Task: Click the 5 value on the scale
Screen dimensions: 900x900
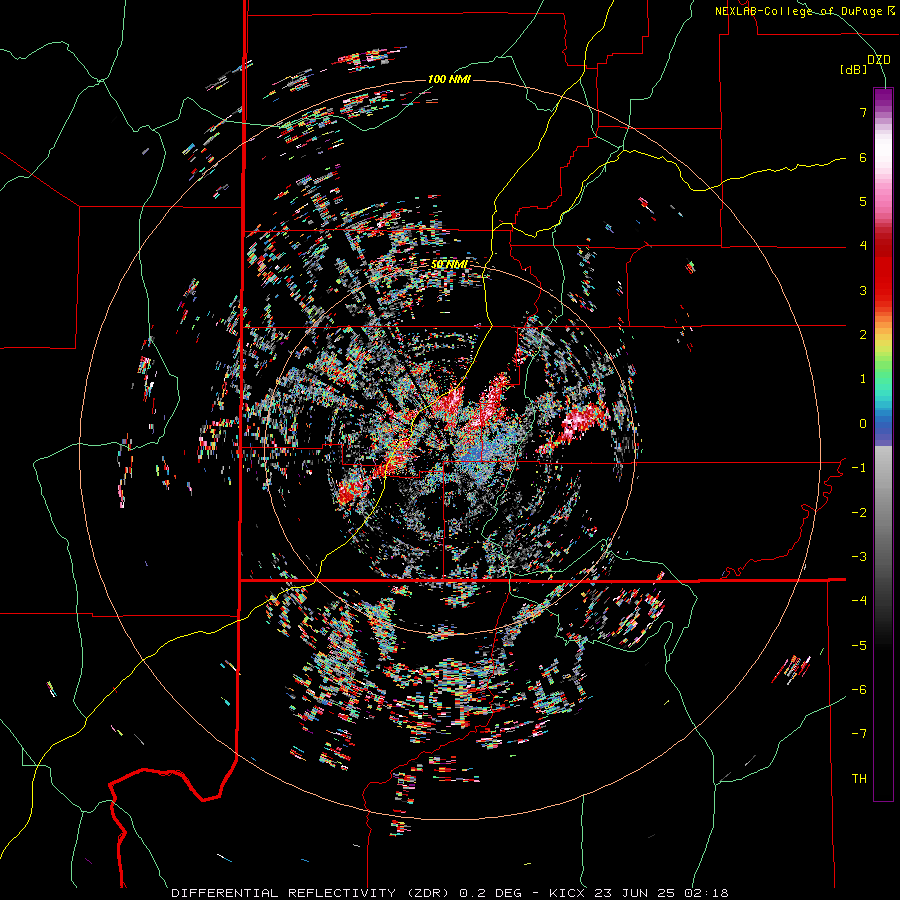Action: coord(863,201)
